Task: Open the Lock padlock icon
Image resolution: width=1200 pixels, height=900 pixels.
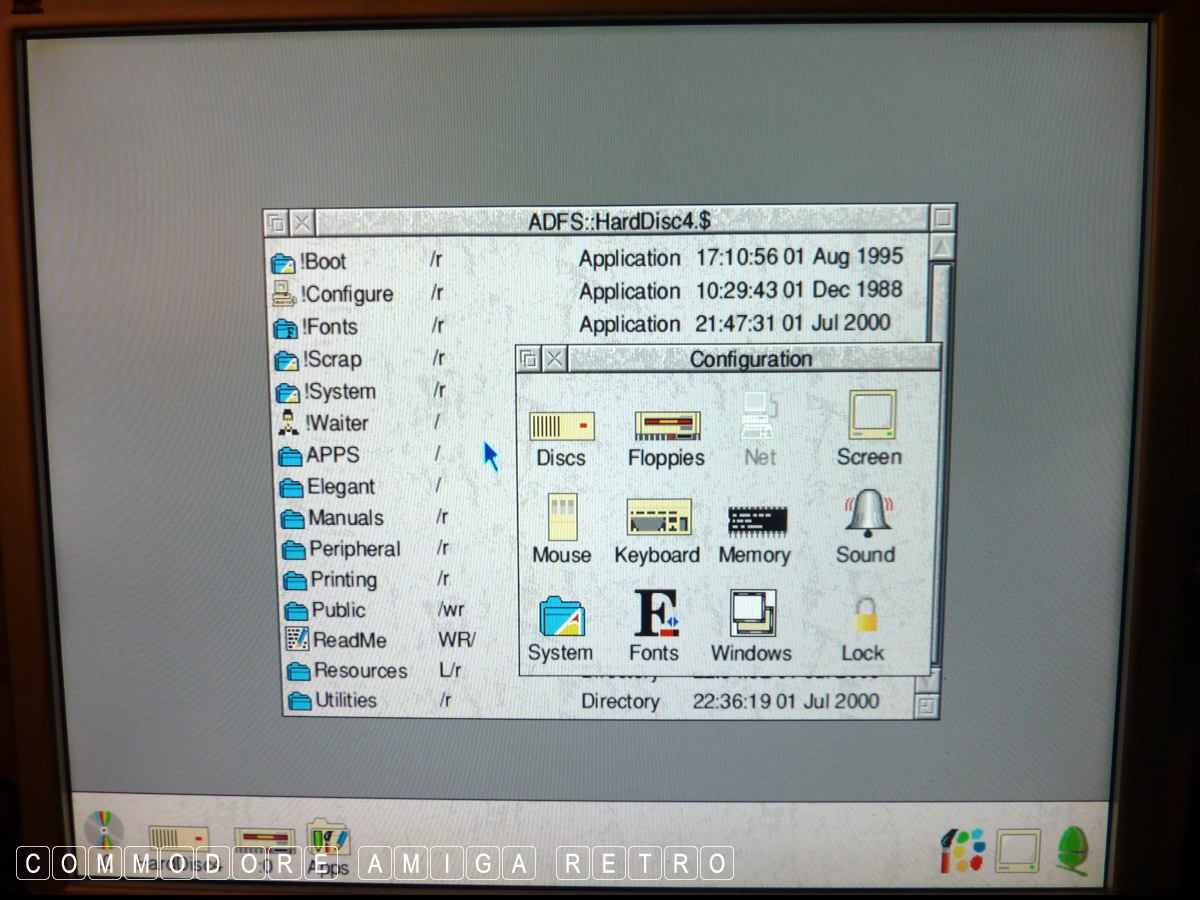Action: [864, 616]
